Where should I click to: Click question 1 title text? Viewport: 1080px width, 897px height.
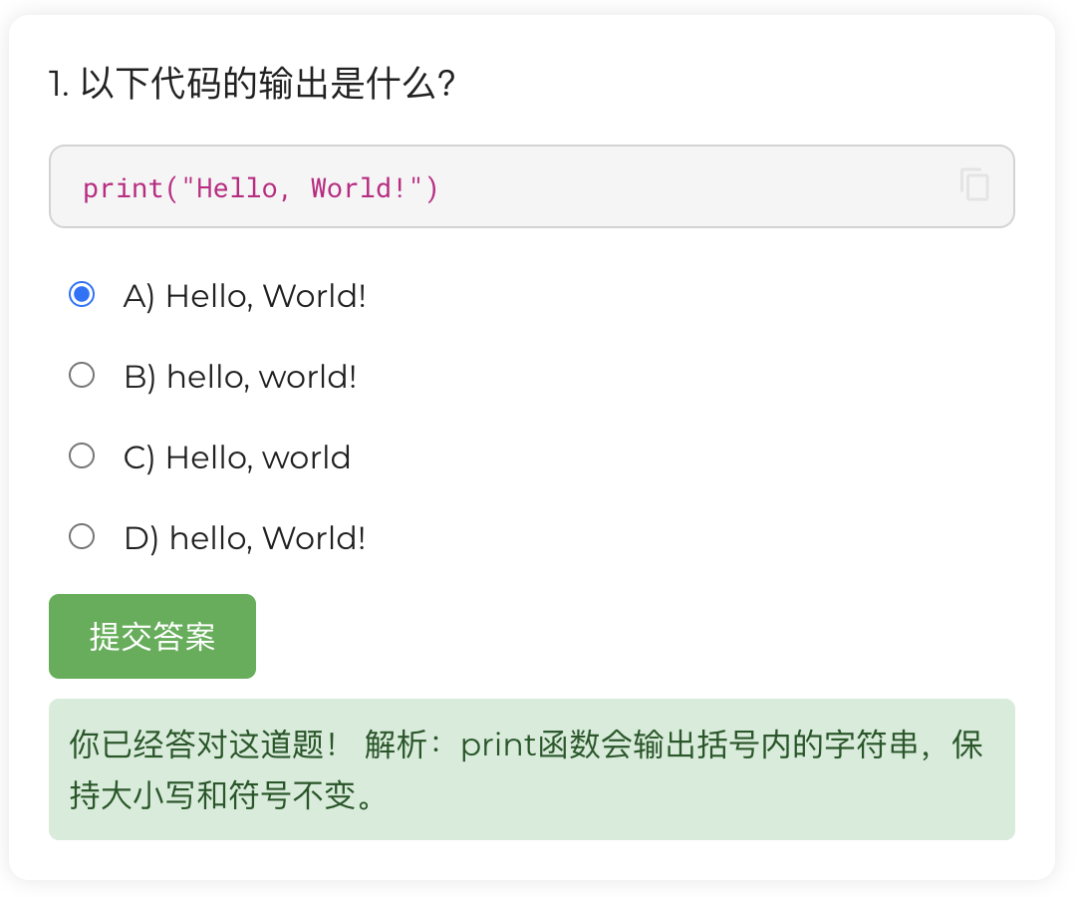pyautogui.click(x=250, y=85)
